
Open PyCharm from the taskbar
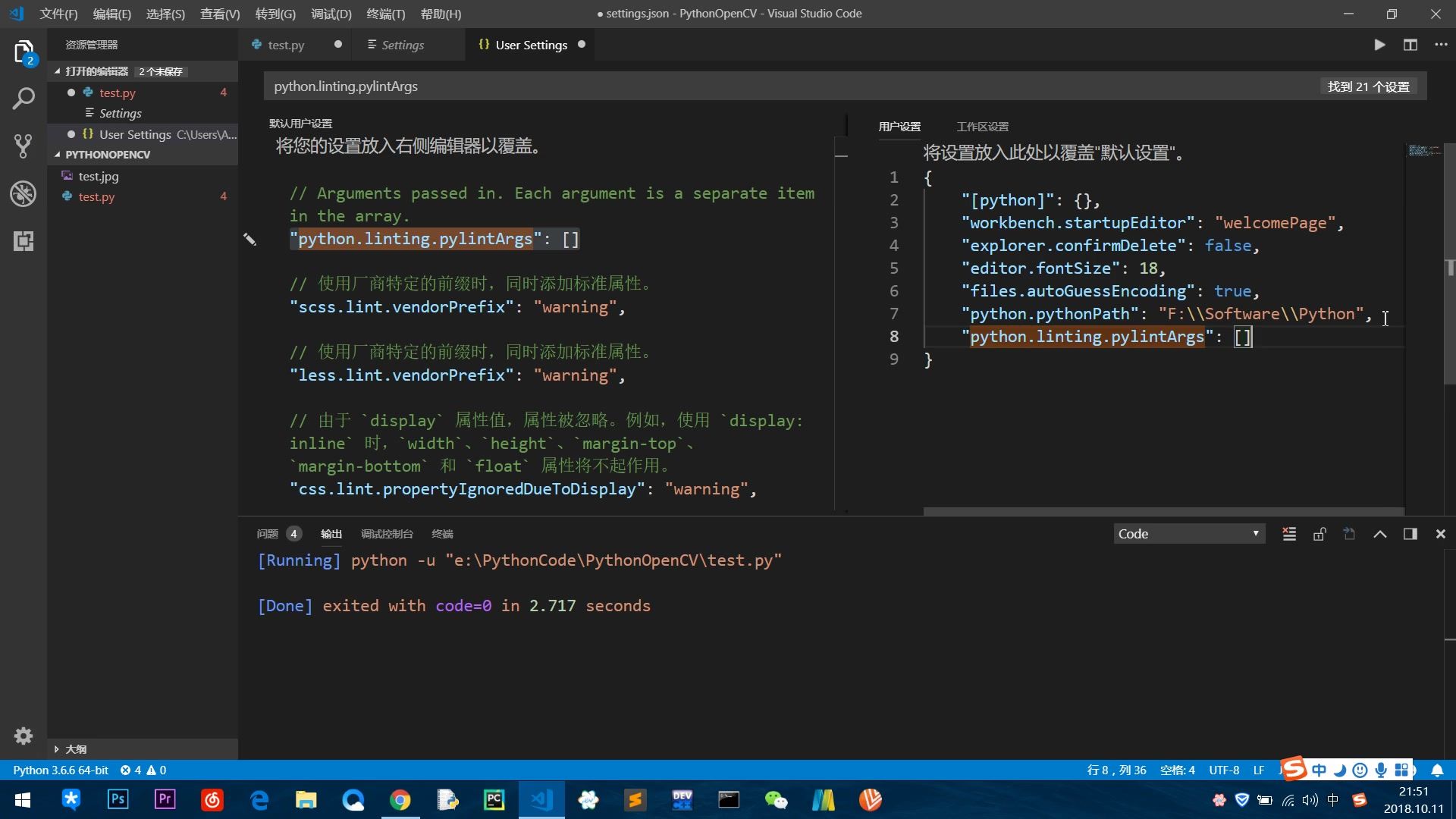click(x=494, y=799)
